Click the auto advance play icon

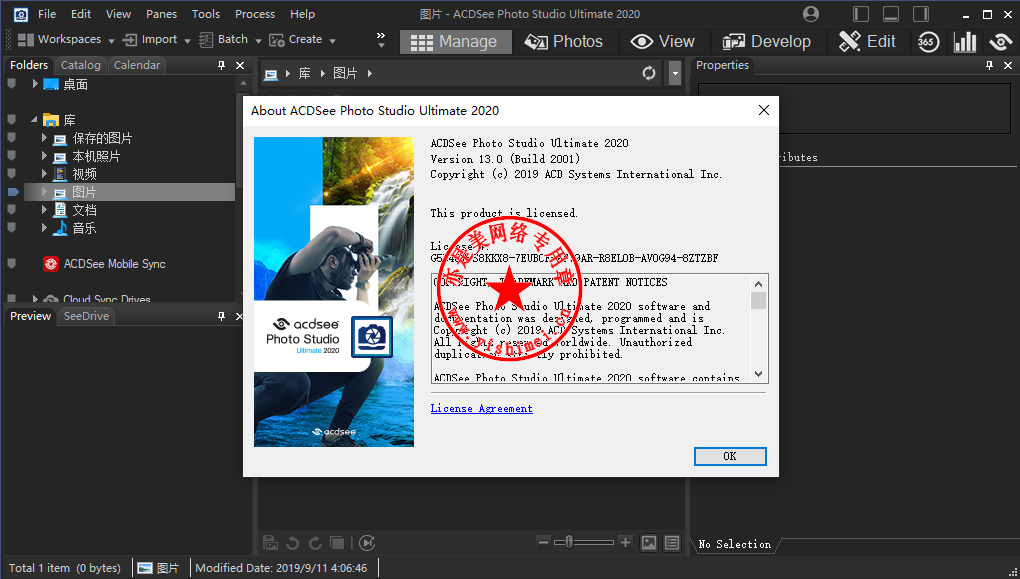click(367, 543)
